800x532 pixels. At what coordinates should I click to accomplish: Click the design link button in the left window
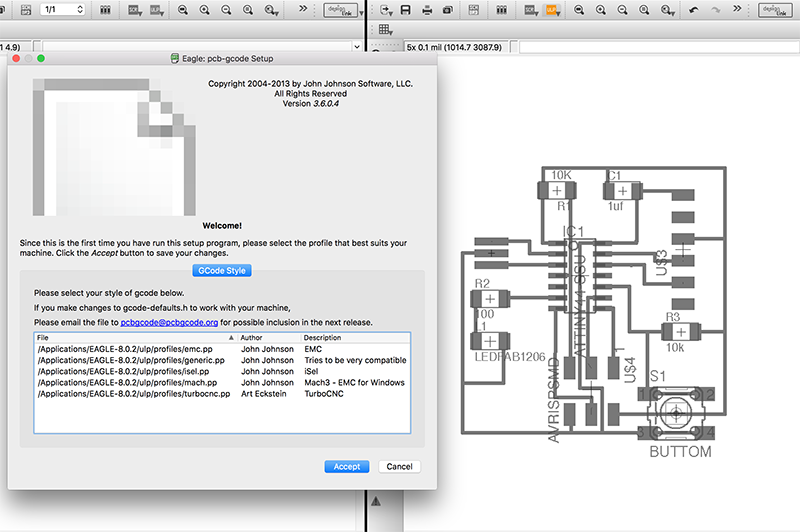tap(340, 10)
